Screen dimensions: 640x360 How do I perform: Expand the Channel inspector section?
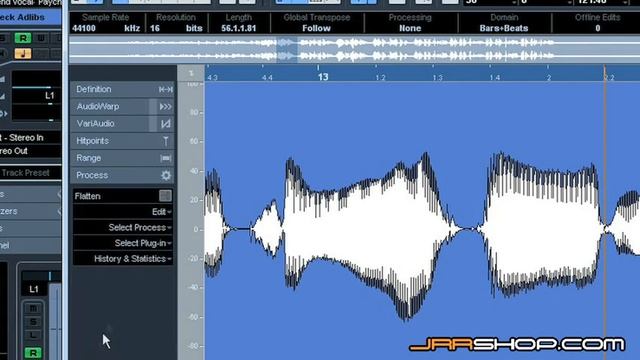tap(31, 245)
